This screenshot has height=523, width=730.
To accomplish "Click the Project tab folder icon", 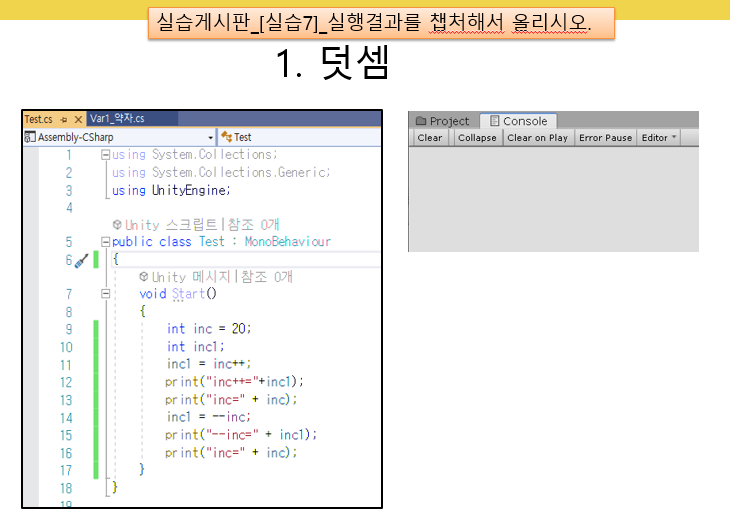I will coord(421,121).
